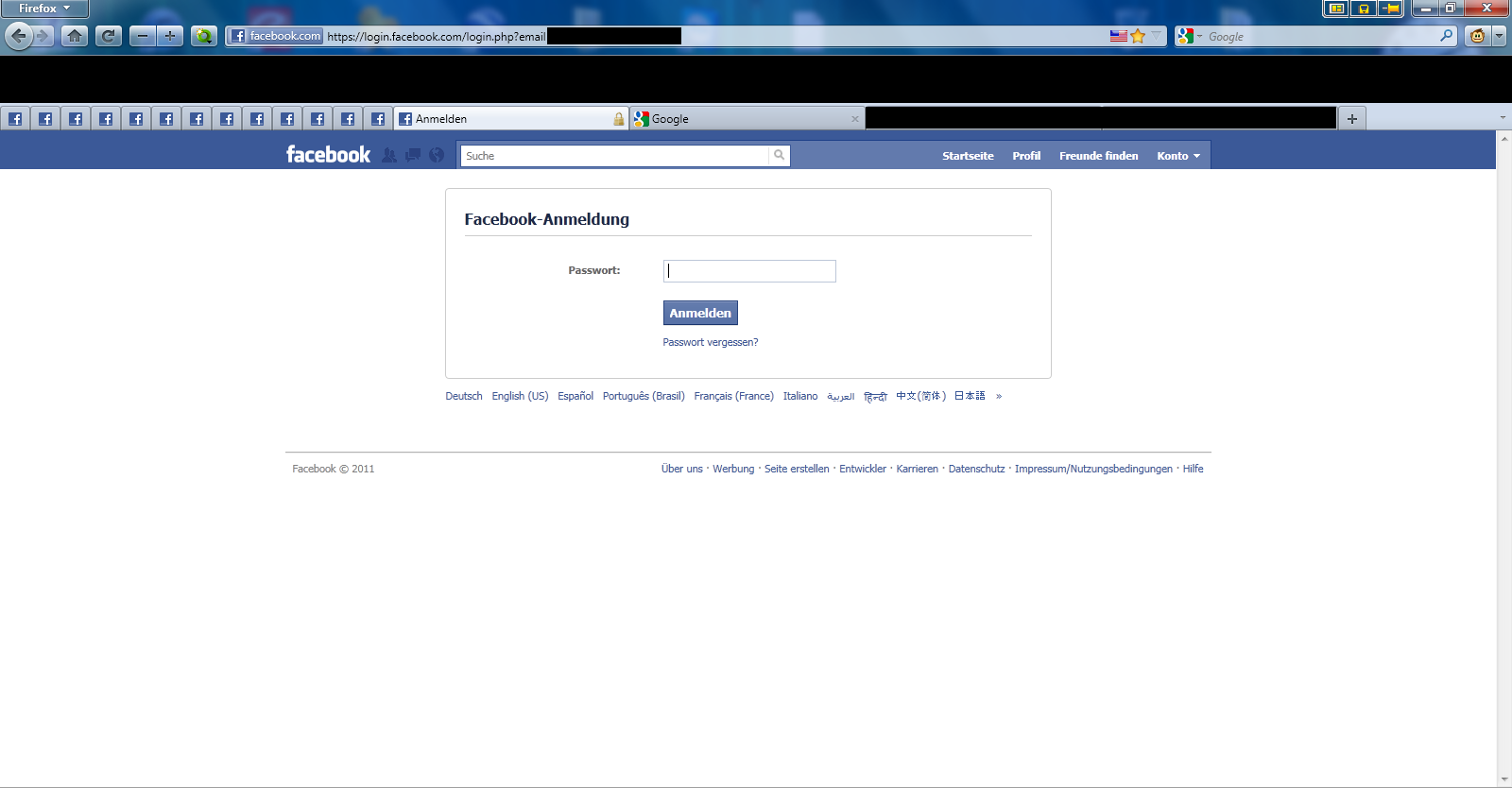Open the Hilfe footer link
This screenshot has width=1512, height=788.
(x=1194, y=469)
